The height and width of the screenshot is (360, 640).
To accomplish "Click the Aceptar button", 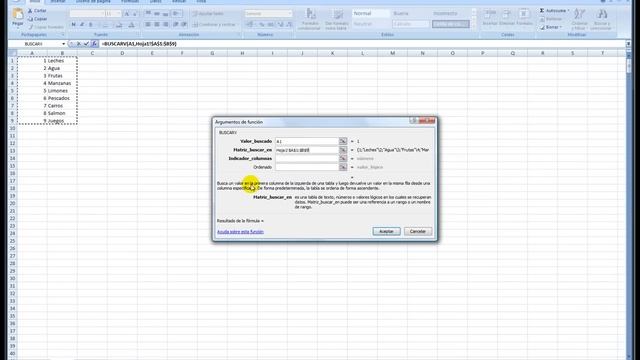I will coord(386,231).
